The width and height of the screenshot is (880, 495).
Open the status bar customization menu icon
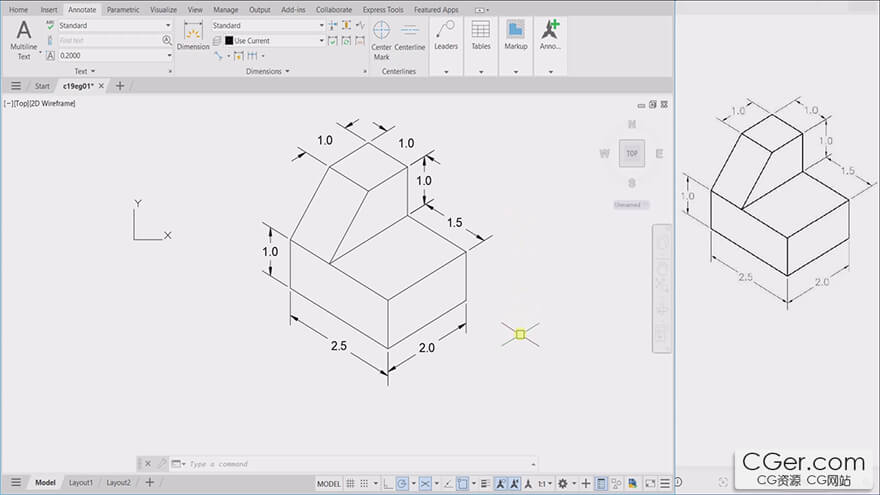click(x=665, y=483)
